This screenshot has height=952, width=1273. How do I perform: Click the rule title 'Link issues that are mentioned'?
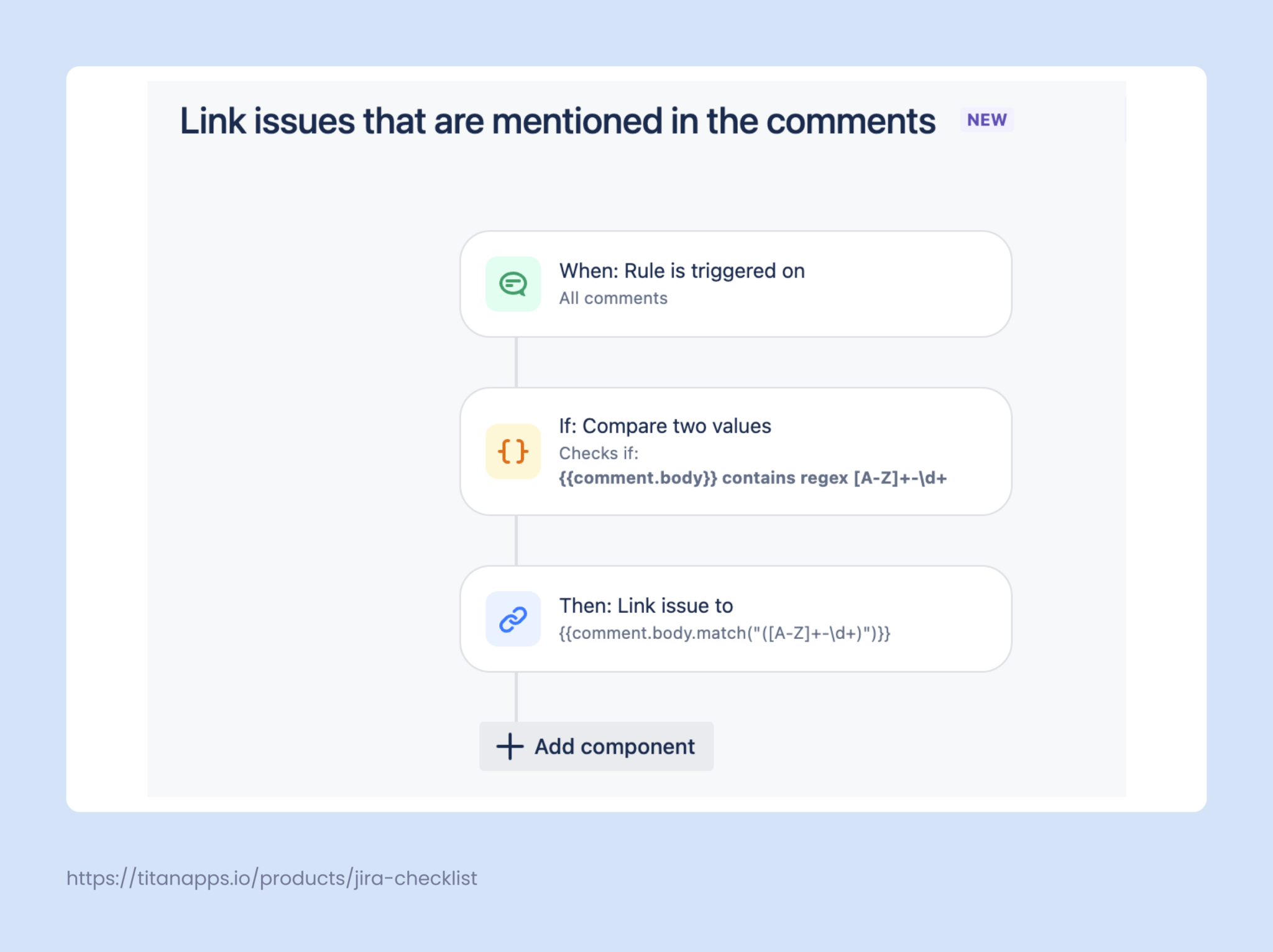(558, 121)
